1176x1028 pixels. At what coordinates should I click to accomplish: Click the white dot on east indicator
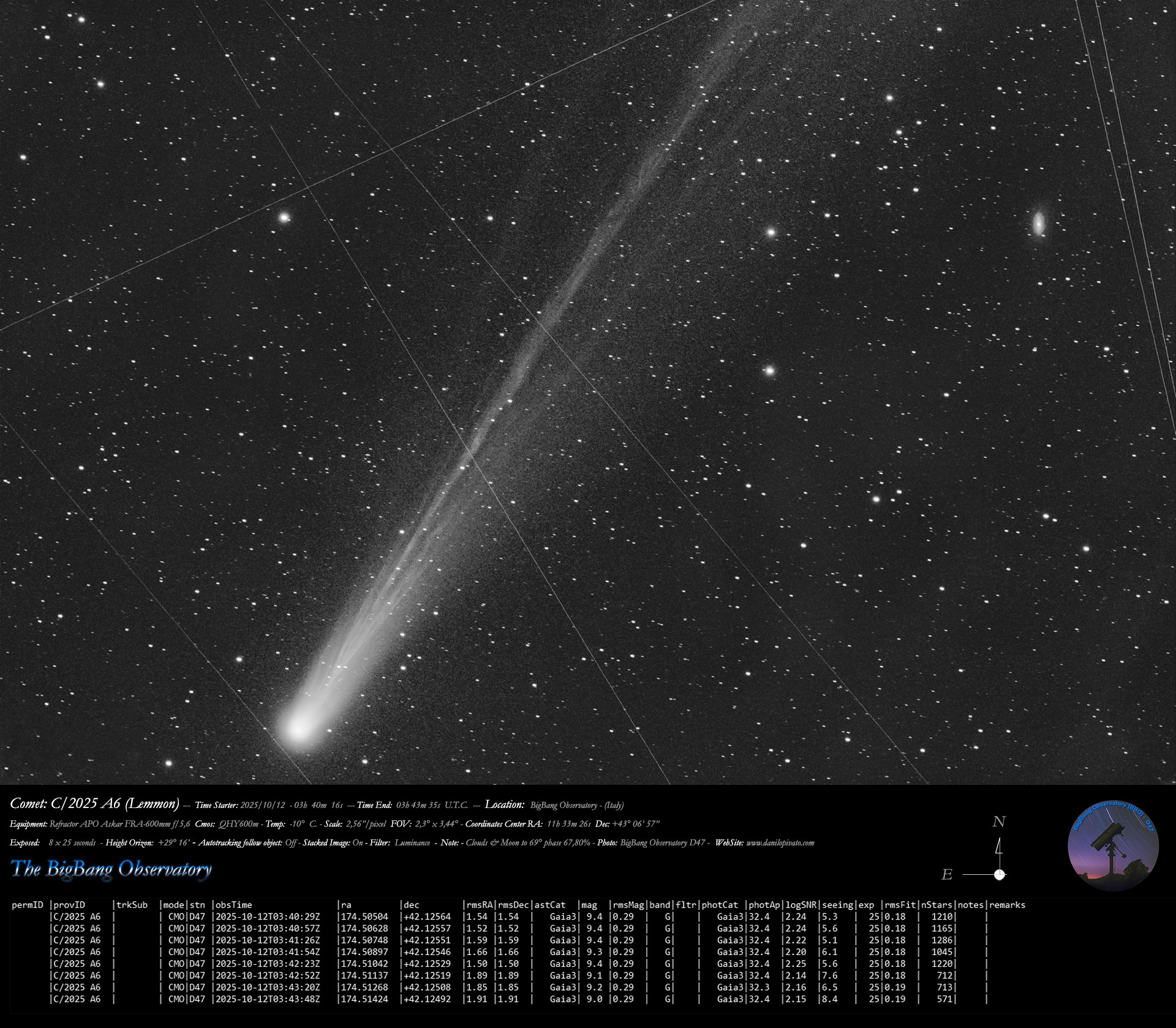coord(1000,874)
